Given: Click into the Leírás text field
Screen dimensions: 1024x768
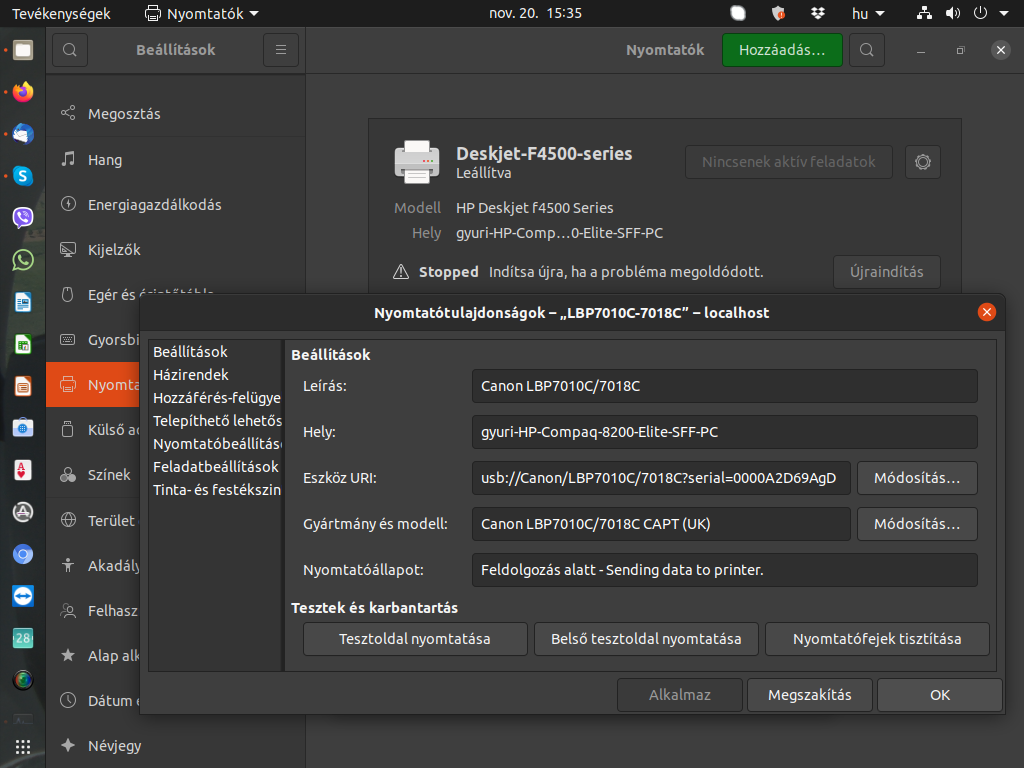Looking at the screenshot, I should pyautogui.click(x=724, y=386).
